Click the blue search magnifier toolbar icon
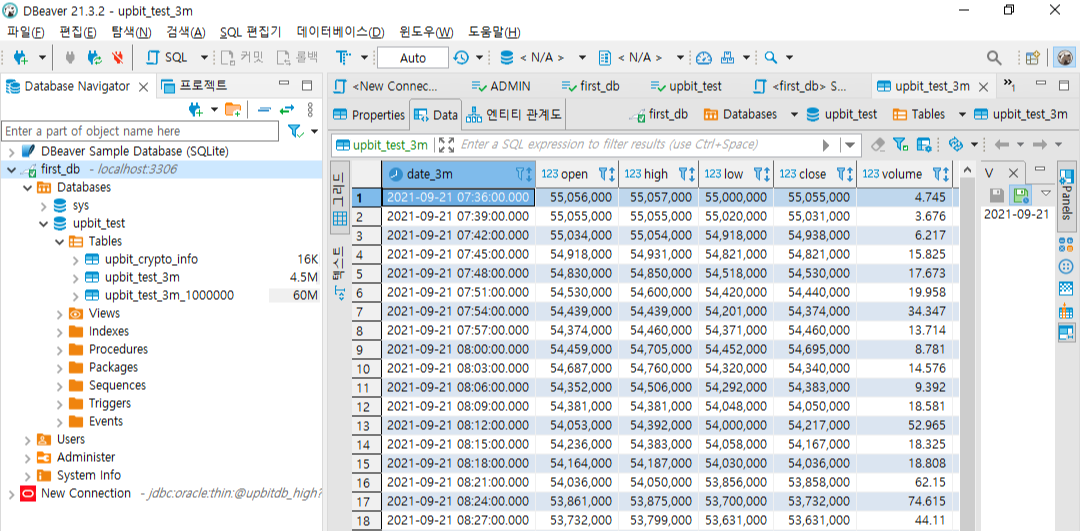 click(771, 58)
